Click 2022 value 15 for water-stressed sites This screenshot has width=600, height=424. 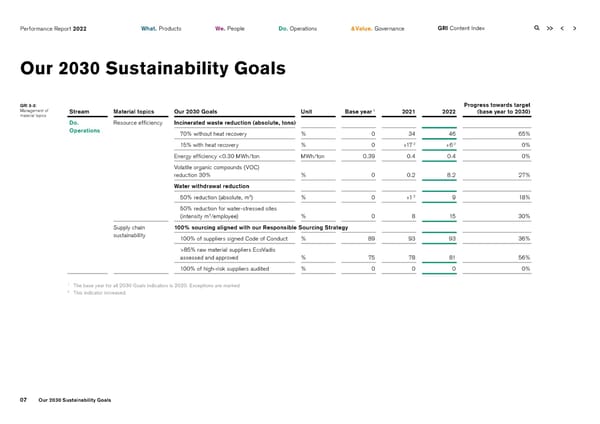(453, 216)
